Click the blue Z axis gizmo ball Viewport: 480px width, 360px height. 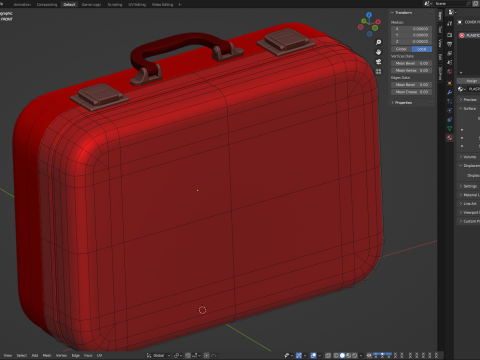click(x=369, y=15)
